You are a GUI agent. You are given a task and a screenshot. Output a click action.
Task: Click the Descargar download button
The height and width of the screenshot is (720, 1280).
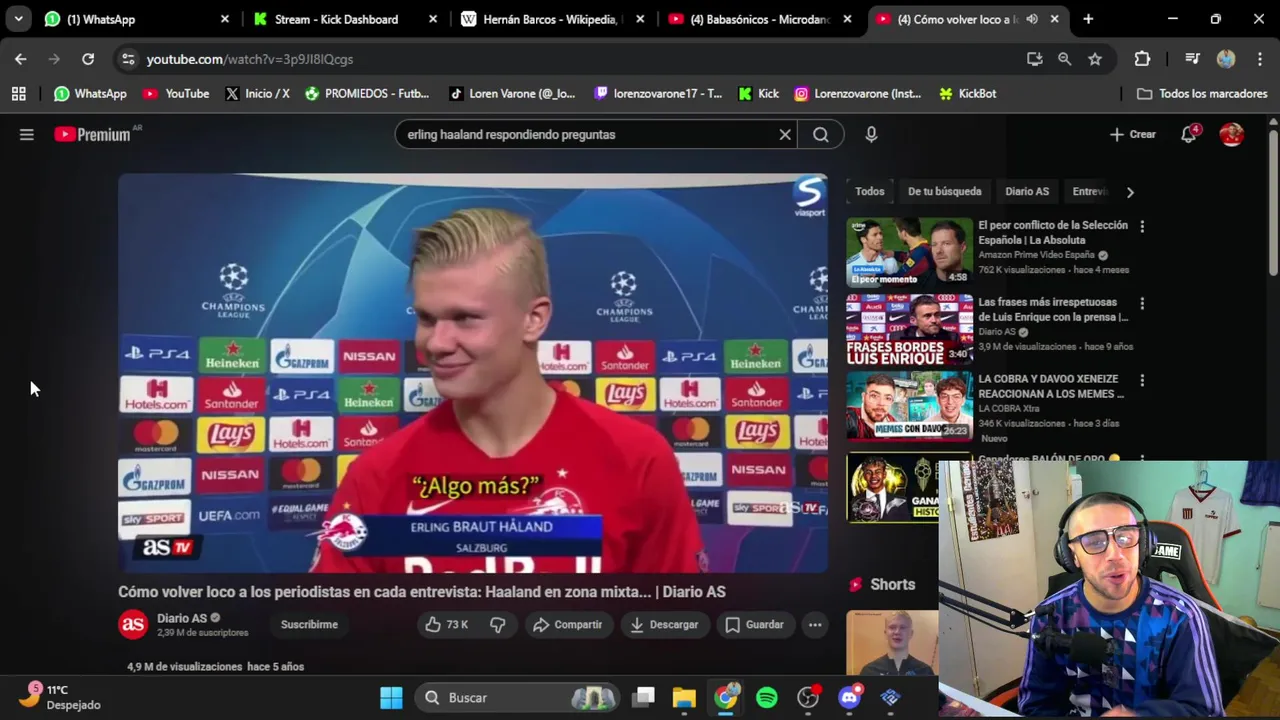(664, 624)
